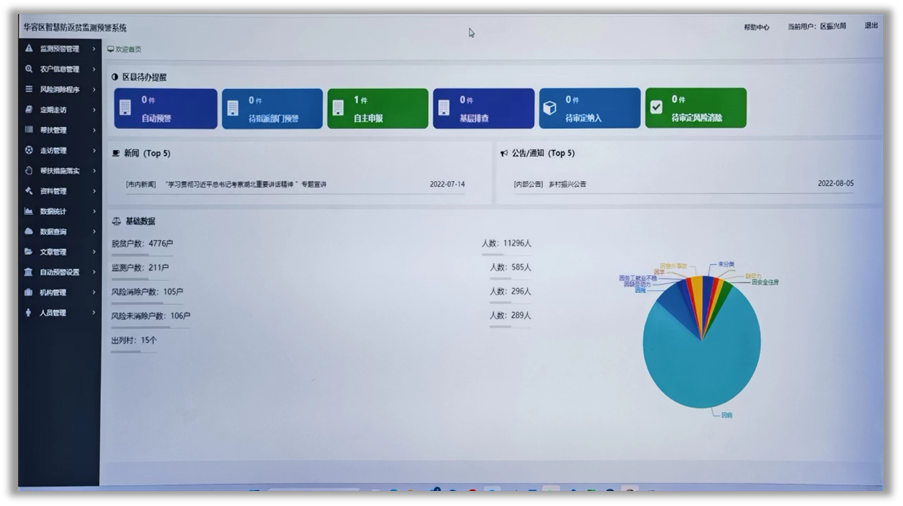
Task: Click the bank building icon beside 自动预警设置
Action: (x=29, y=272)
